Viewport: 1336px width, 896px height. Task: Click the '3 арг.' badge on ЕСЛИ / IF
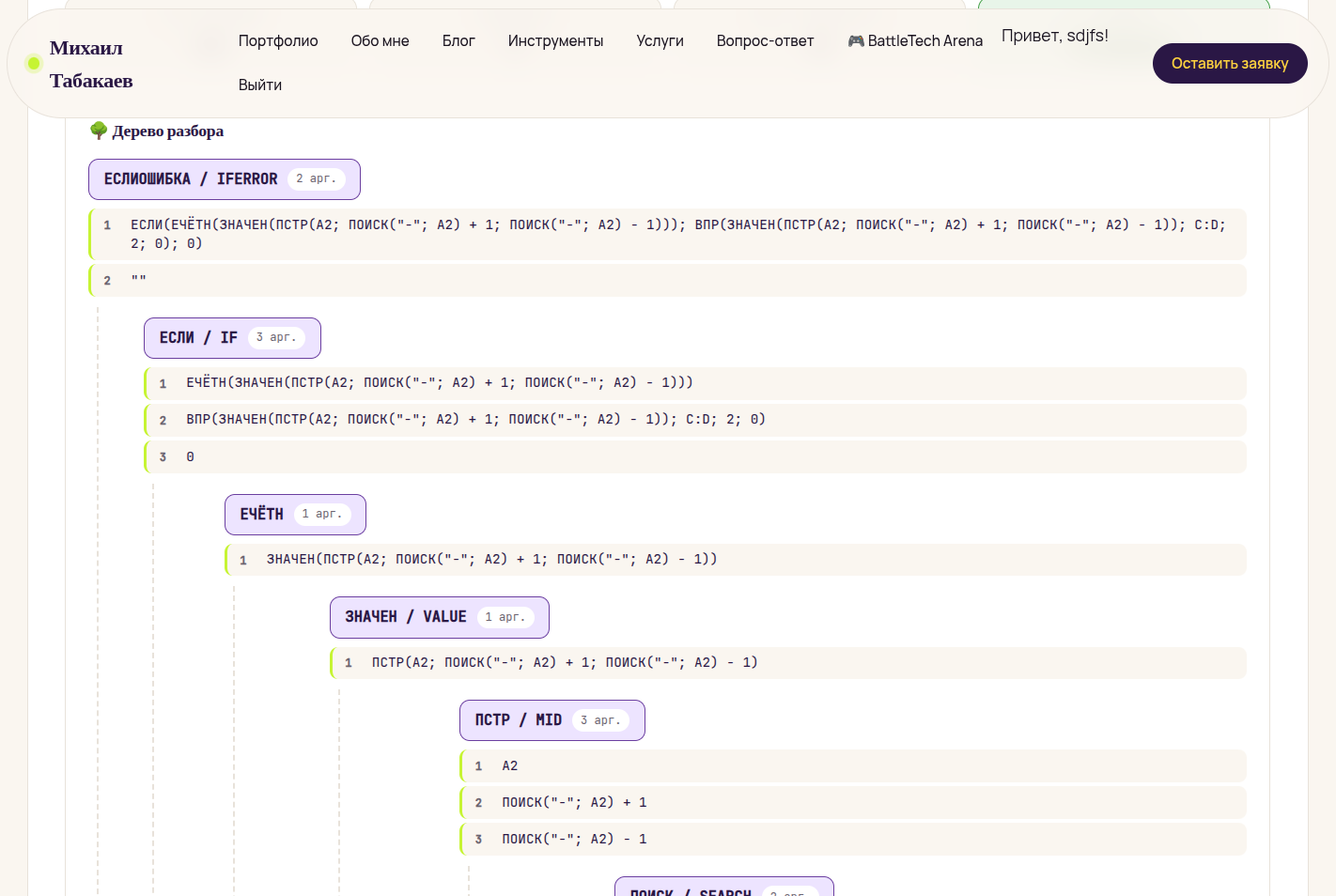(x=276, y=337)
